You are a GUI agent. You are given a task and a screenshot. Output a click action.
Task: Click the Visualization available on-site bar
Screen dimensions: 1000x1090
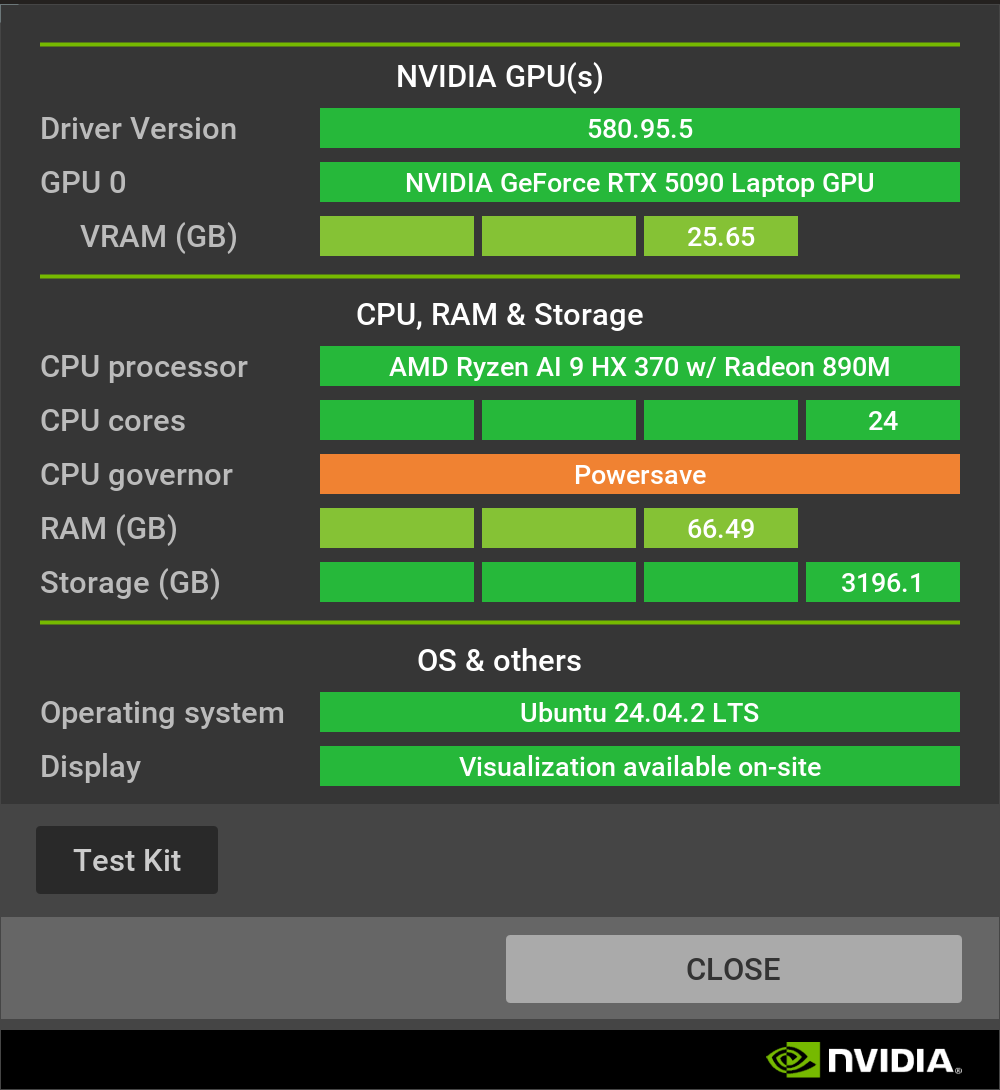click(x=640, y=767)
